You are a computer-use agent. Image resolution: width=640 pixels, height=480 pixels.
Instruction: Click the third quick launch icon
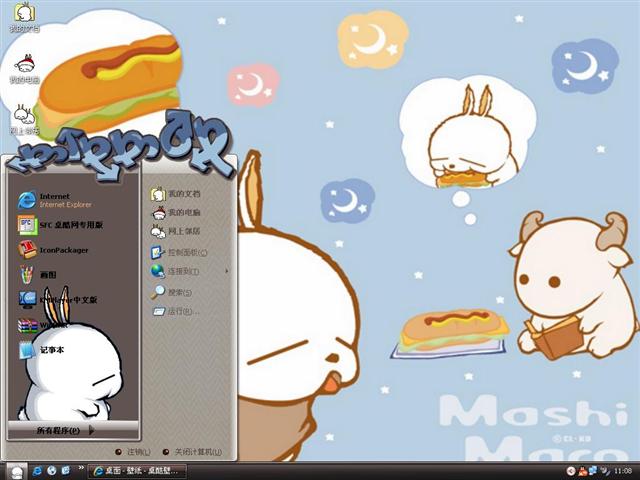[x=66, y=471]
